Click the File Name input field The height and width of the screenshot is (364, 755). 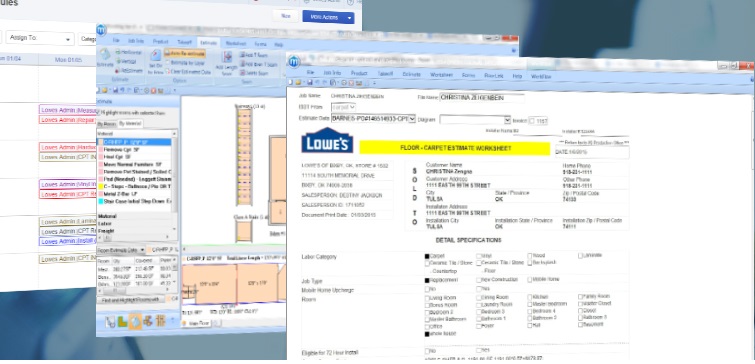point(482,98)
